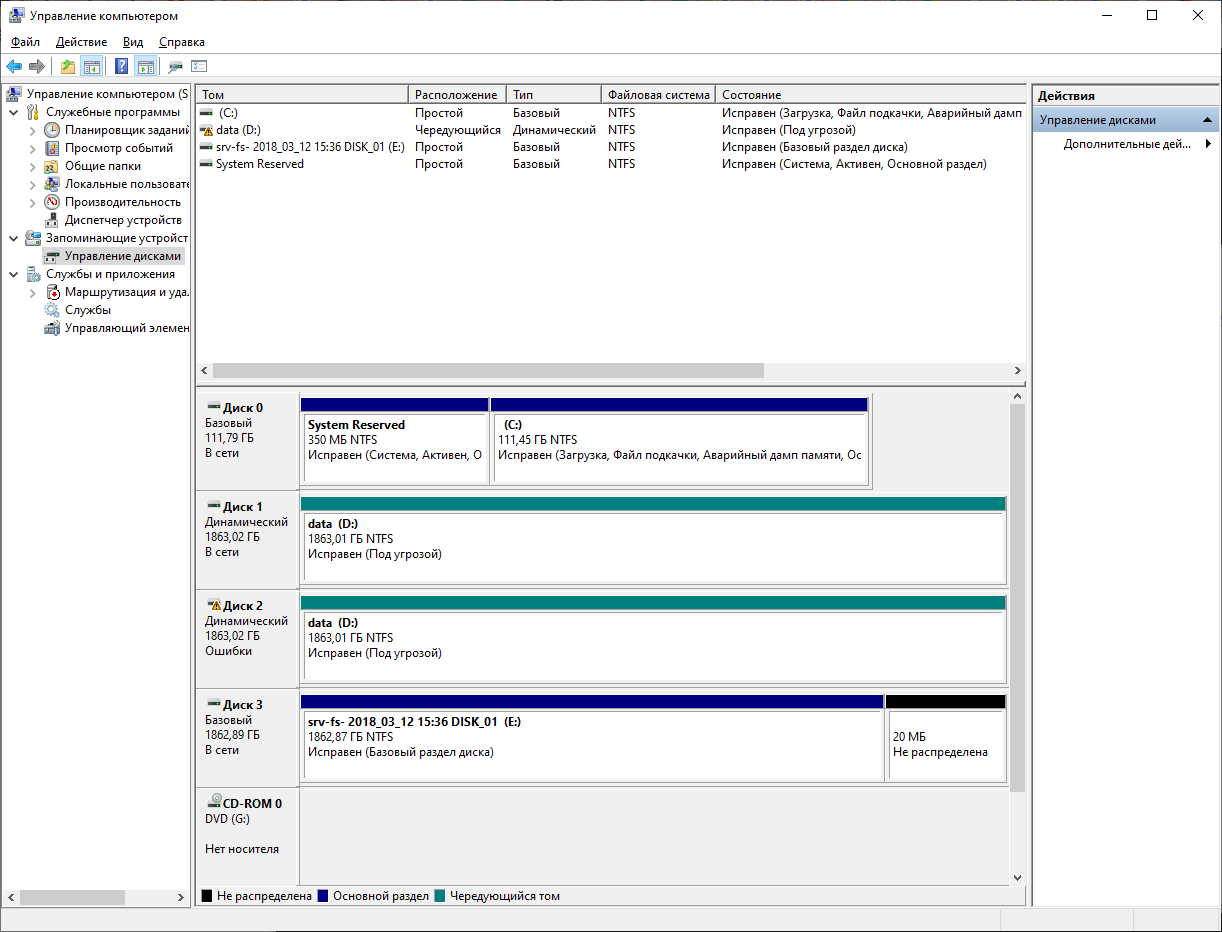The height and width of the screenshot is (932, 1222).
Task: Select System Reserved partition on Диск 0
Action: (395, 441)
